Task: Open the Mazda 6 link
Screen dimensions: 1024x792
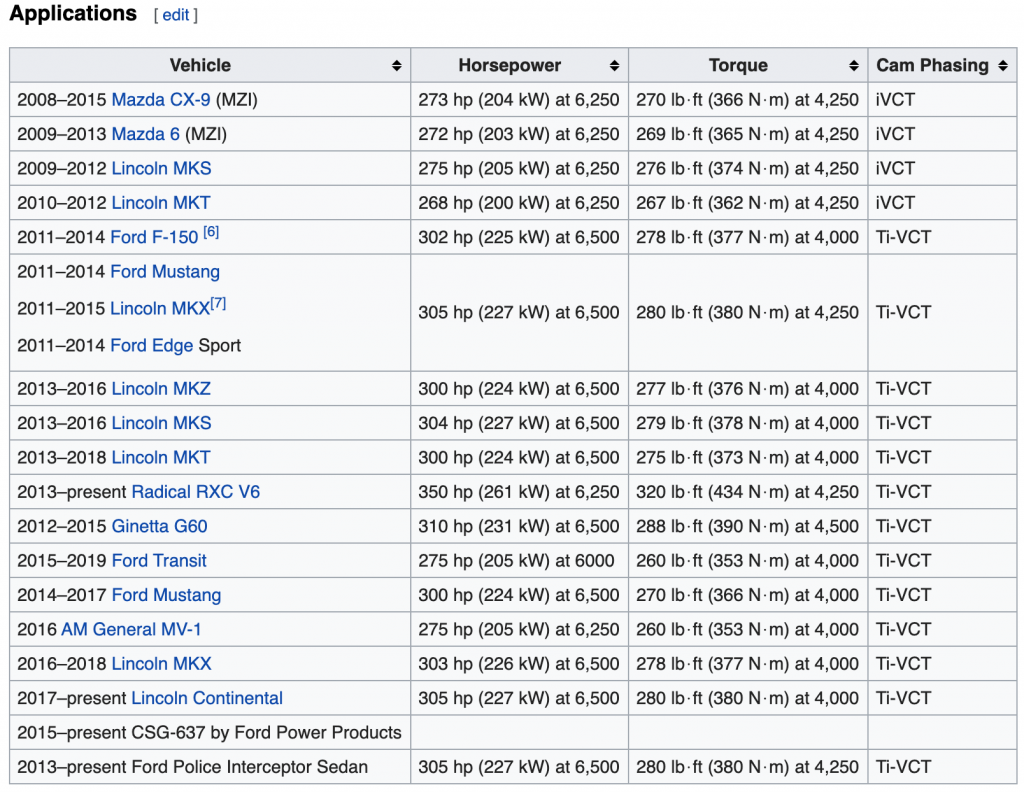Action: tap(146, 135)
